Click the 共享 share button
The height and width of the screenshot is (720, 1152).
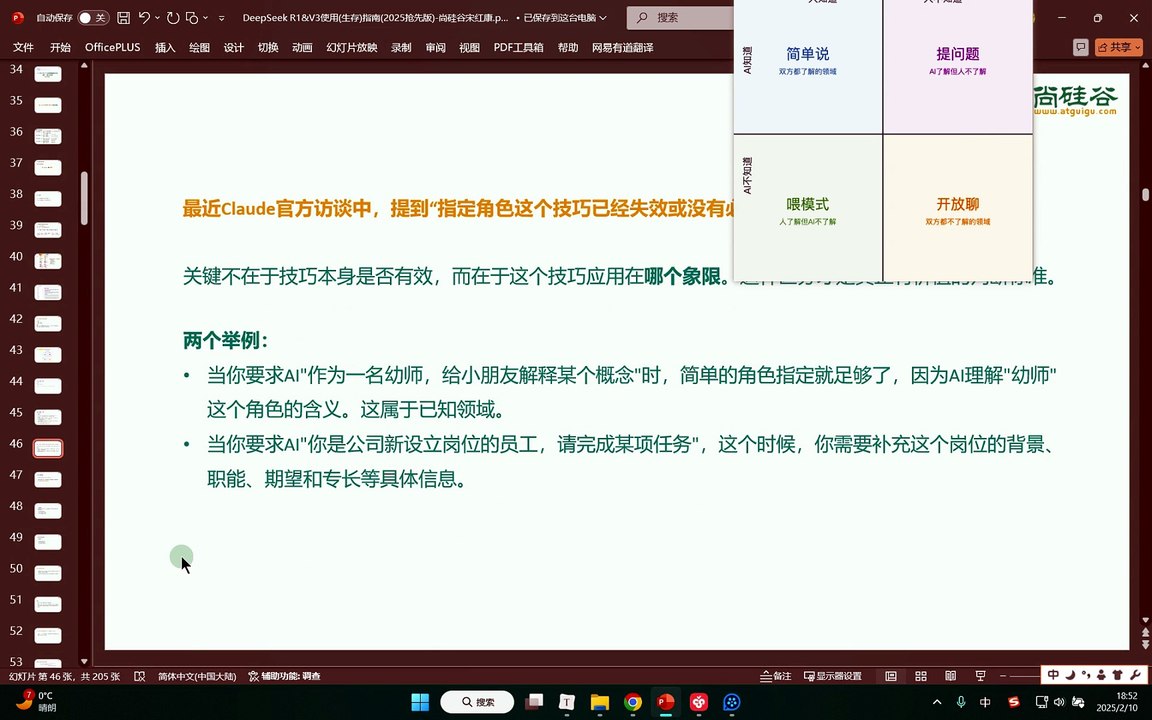1119,47
